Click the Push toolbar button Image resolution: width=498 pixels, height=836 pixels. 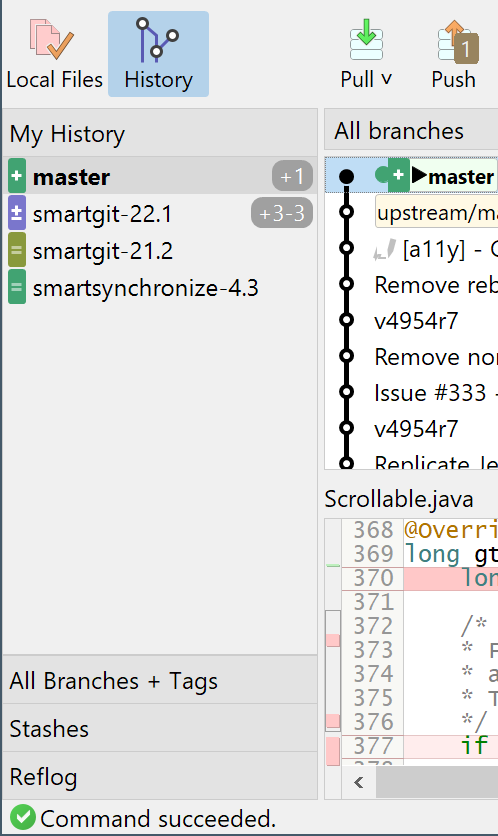[454, 54]
